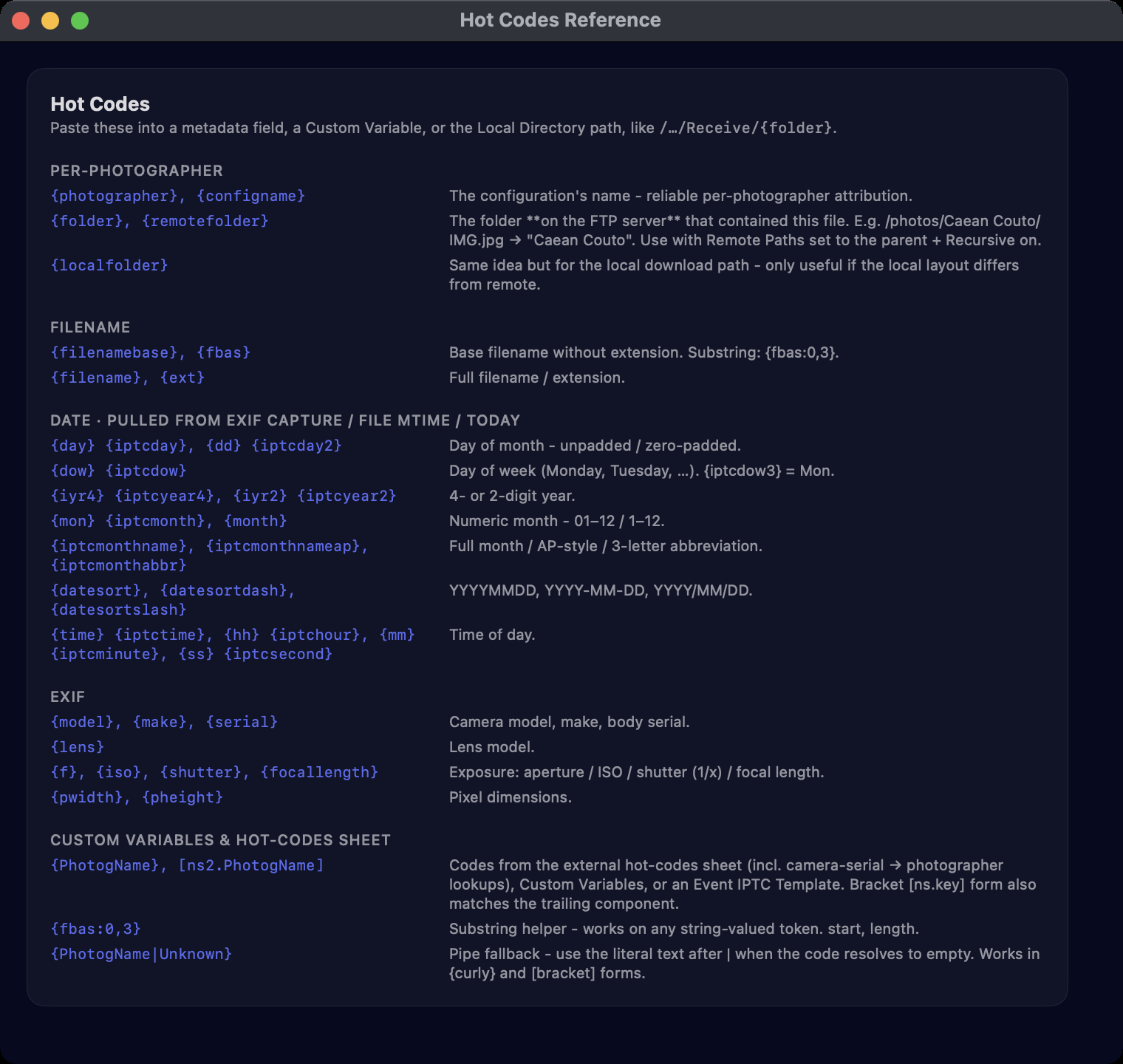This screenshot has height=1064, width=1123.
Task: Click the 'Pipe fallback - use the literal' description
Action: click(x=745, y=964)
